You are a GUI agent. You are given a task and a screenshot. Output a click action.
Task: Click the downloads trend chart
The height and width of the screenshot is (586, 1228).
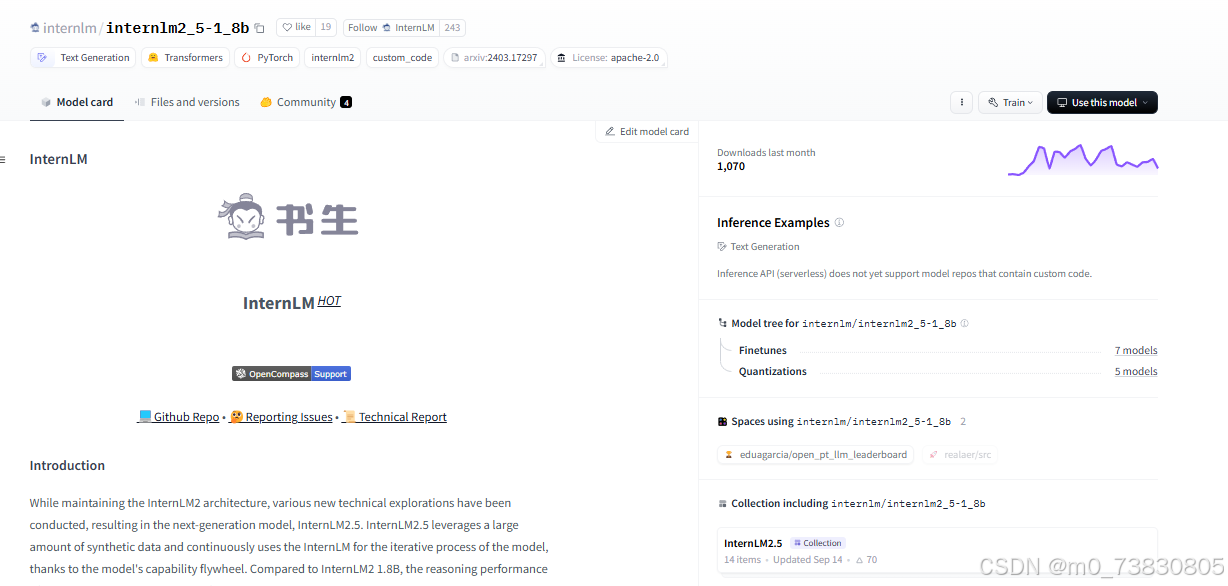[x=1083, y=160]
